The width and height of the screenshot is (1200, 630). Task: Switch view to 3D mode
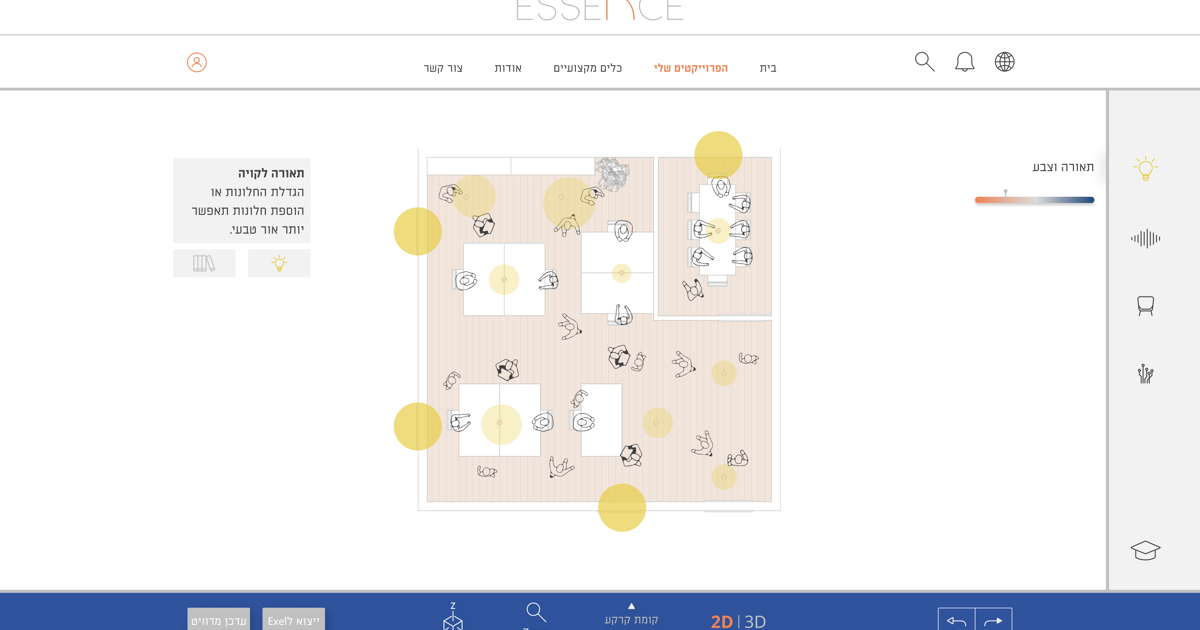click(755, 621)
